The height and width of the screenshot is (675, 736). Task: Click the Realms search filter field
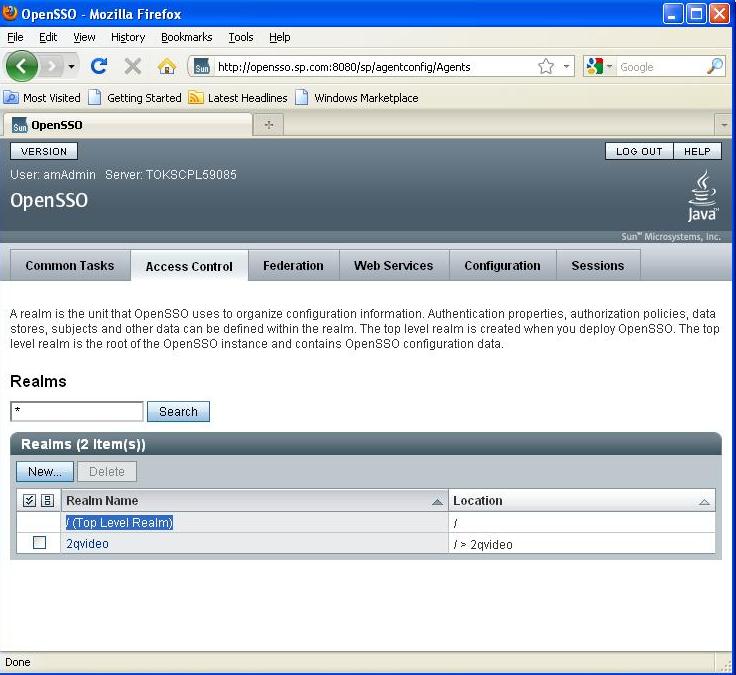pos(77,412)
